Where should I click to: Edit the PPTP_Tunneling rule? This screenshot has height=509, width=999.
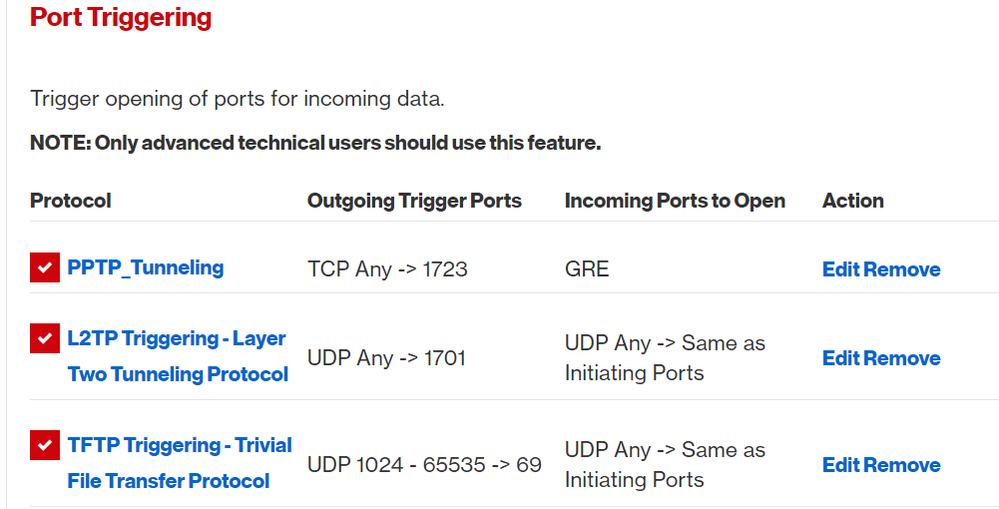[841, 269]
